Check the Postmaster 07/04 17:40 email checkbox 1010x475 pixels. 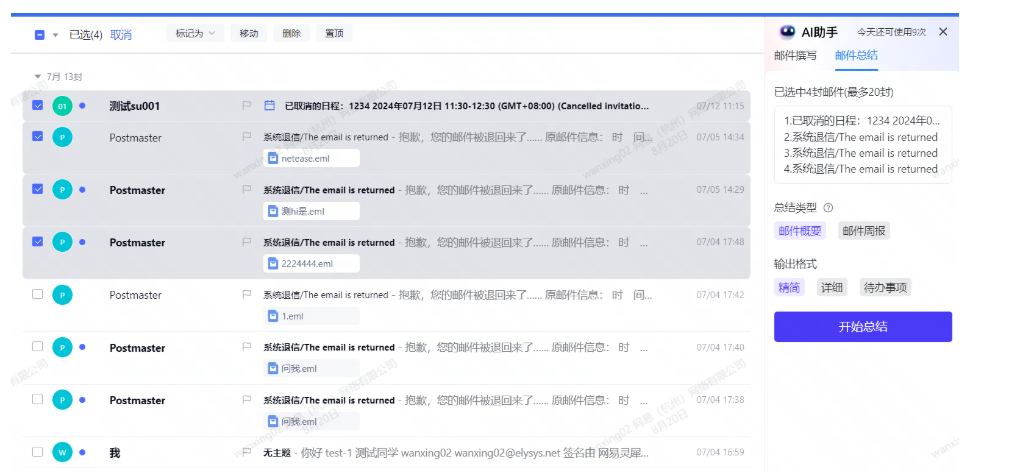37,346
